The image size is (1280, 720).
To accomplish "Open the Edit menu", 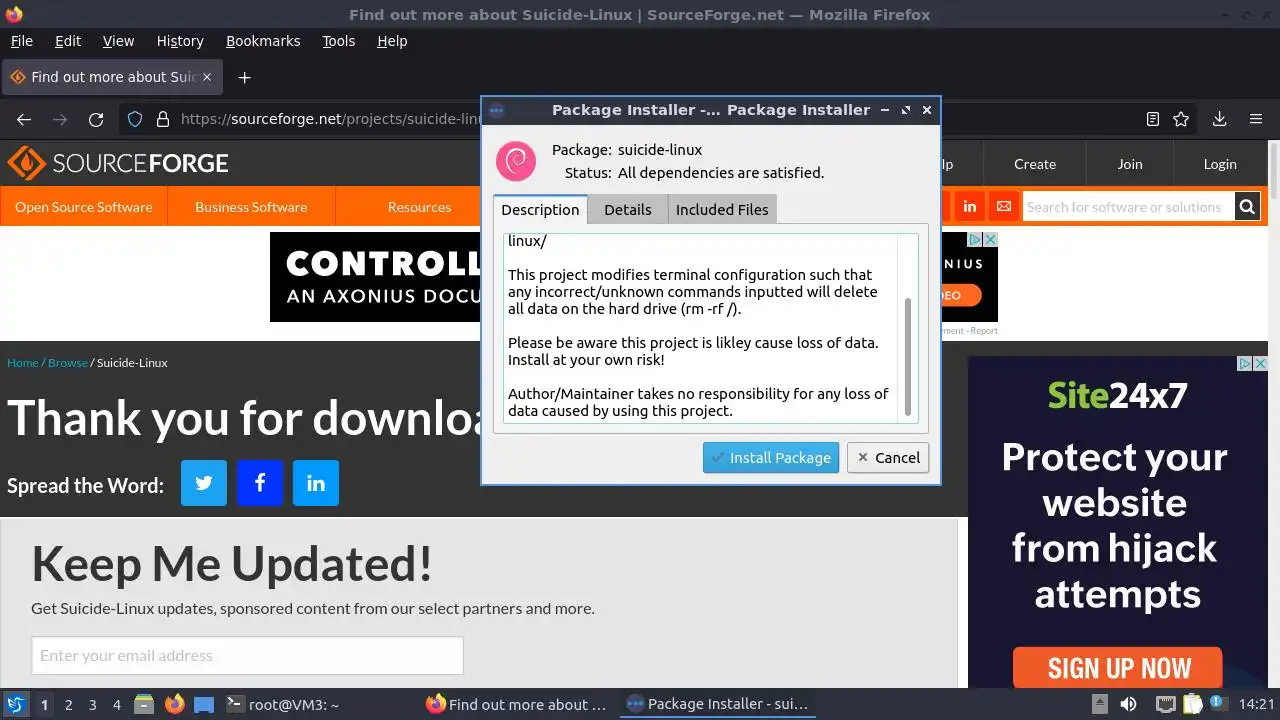I will pyautogui.click(x=68, y=41).
